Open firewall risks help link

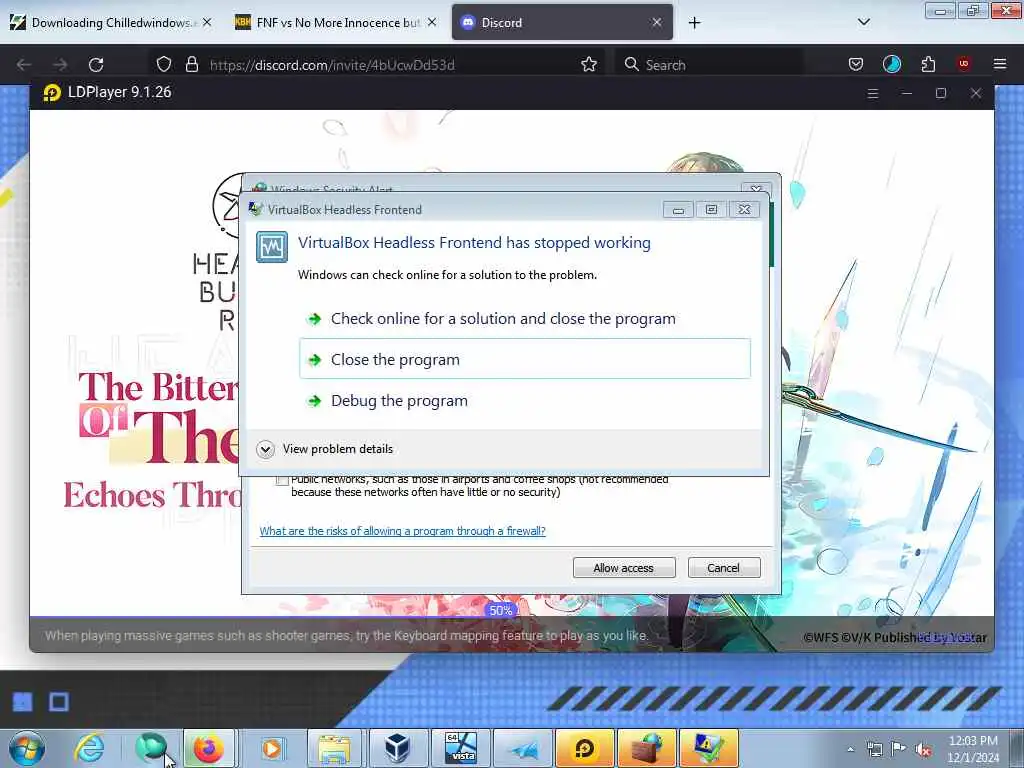coord(402,531)
